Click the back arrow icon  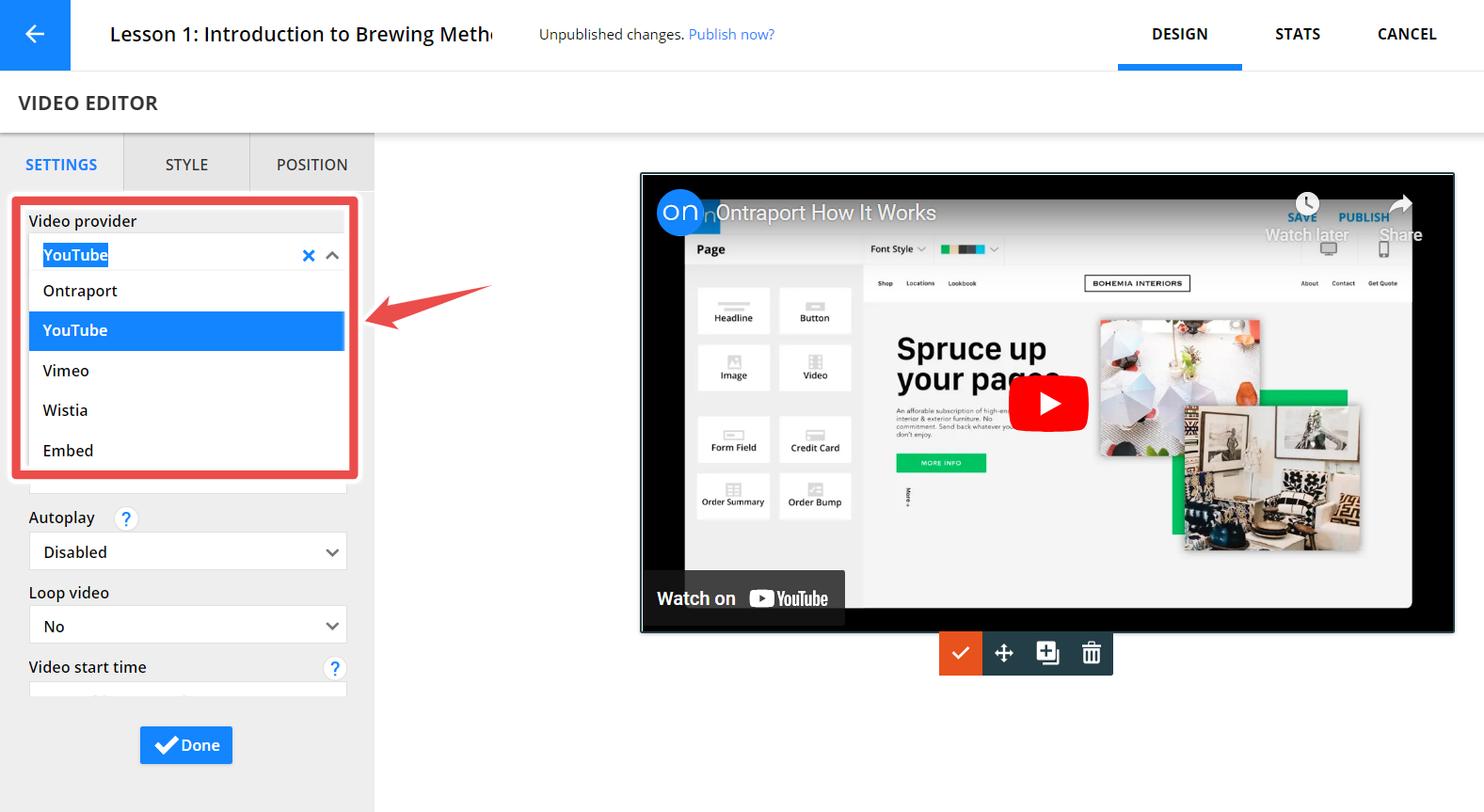[x=35, y=35]
